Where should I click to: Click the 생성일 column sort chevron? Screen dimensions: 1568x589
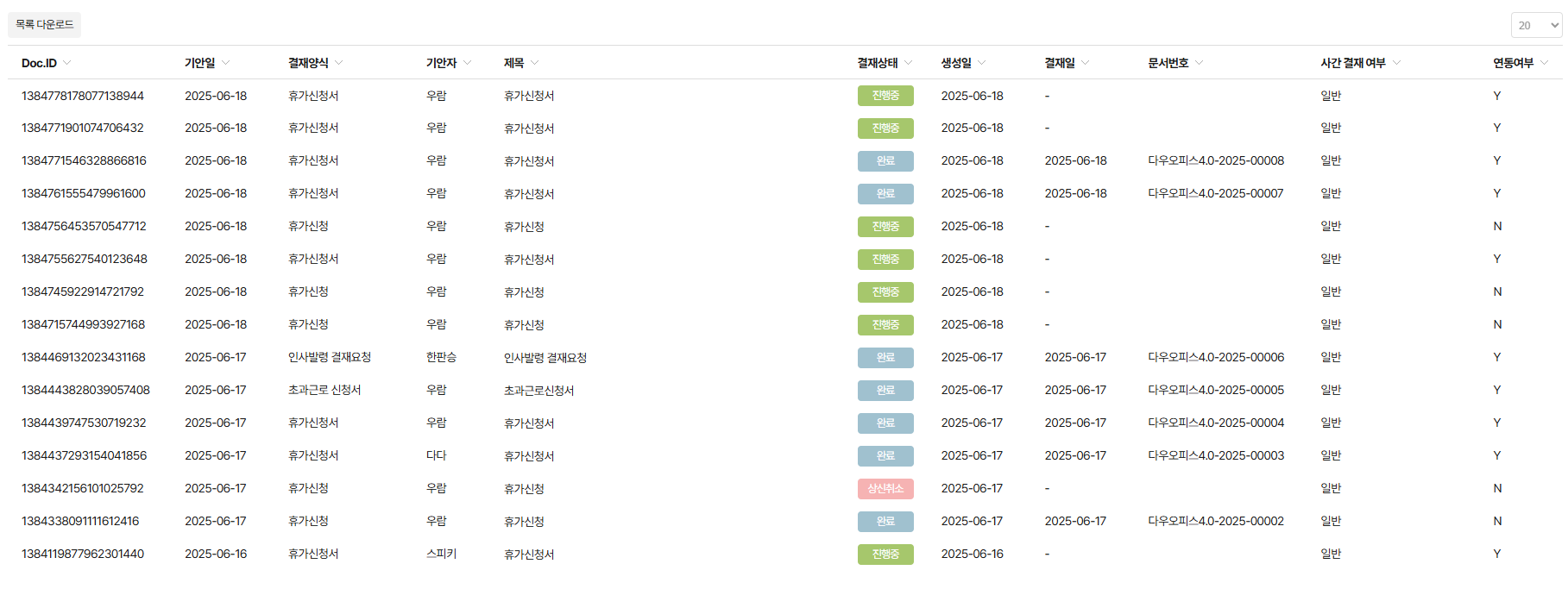(x=982, y=63)
